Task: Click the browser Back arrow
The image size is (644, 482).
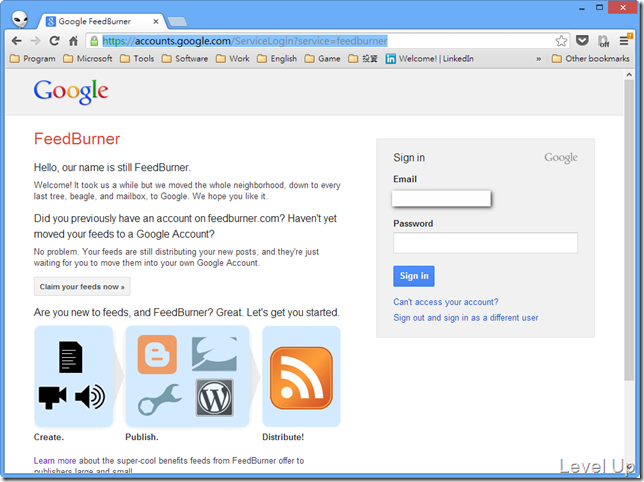Action: [16, 41]
